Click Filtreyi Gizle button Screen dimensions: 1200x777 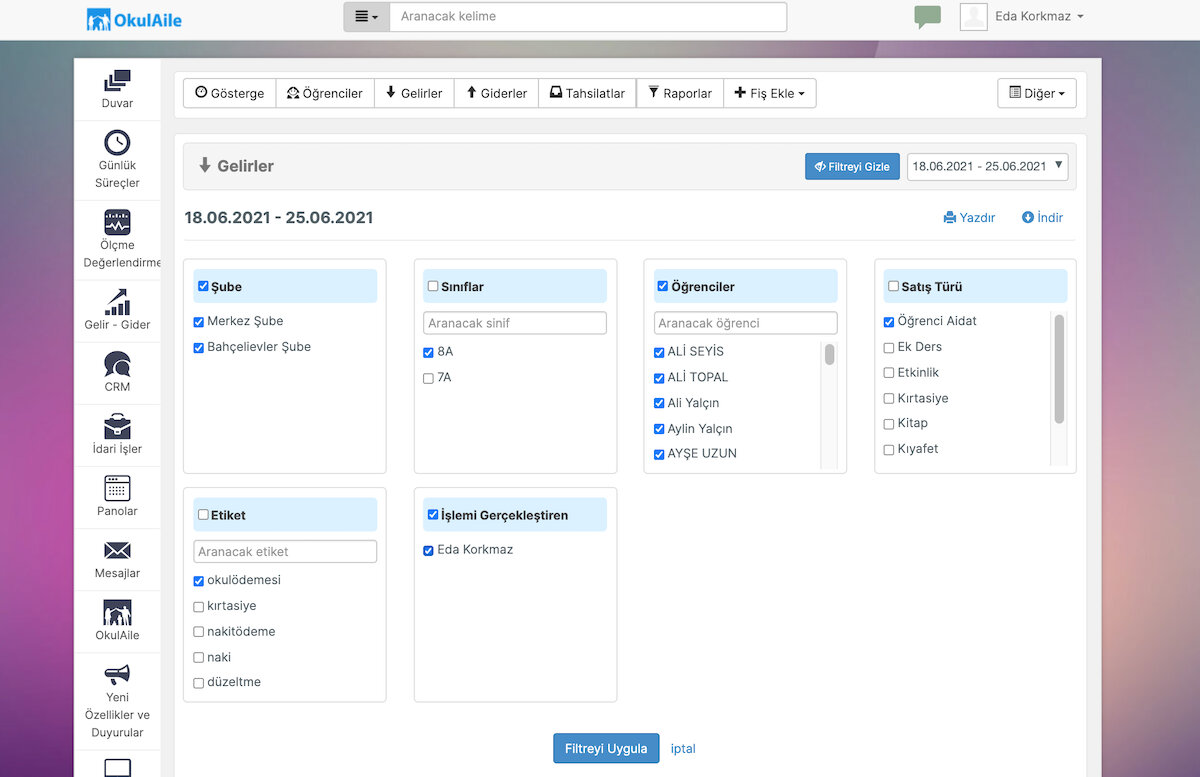click(x=852, y=166)
